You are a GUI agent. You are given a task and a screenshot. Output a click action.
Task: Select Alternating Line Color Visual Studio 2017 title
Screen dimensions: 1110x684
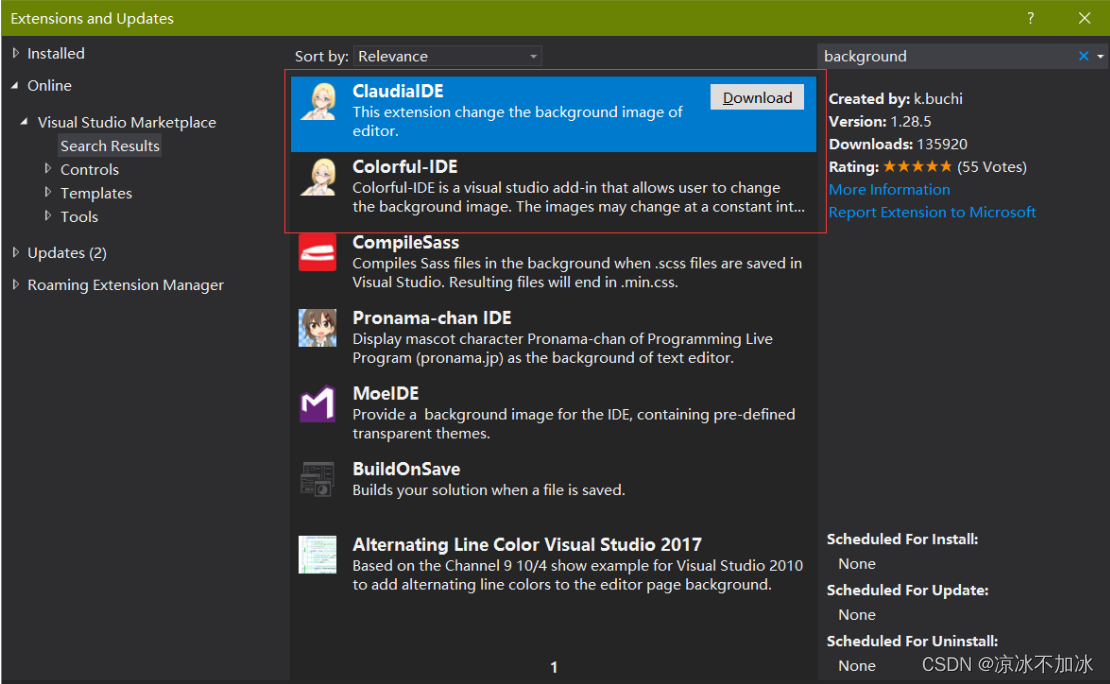pos(527,545)
